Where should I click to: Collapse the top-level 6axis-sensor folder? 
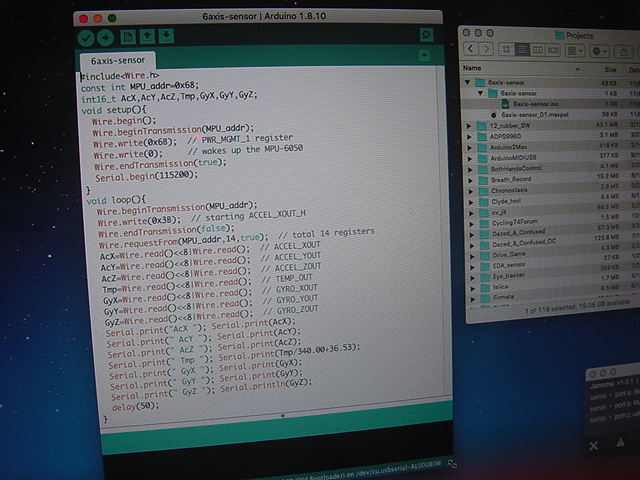pos(467,82)
